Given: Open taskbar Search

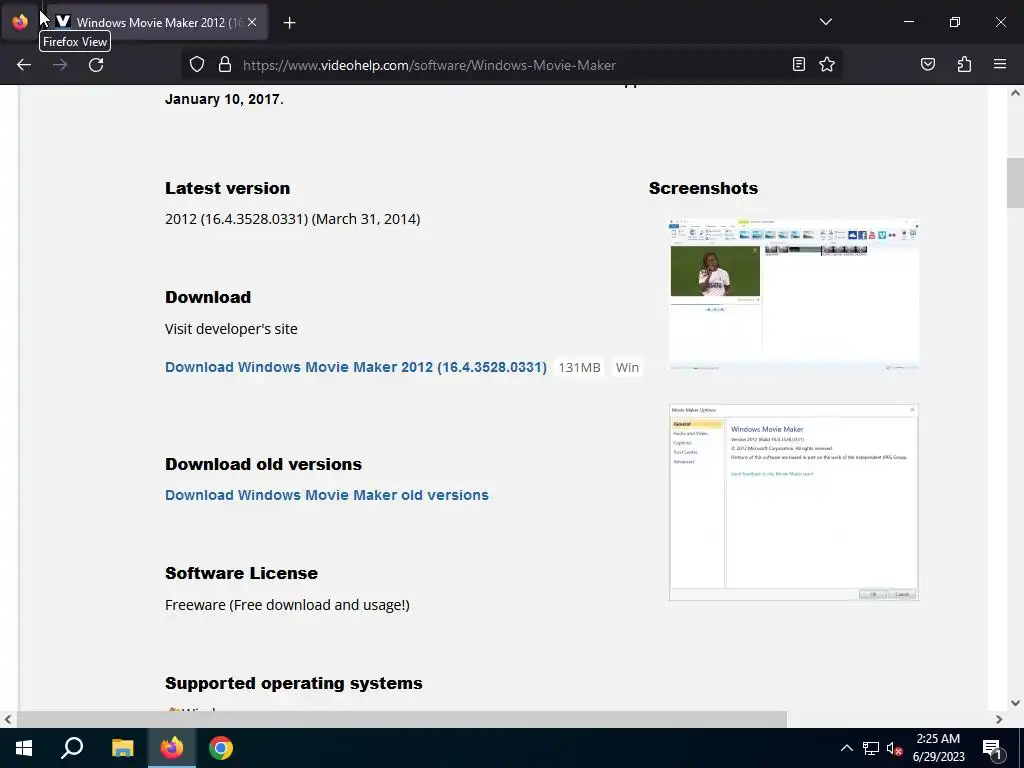Looking at the screenshot, I should pos(72,748).
